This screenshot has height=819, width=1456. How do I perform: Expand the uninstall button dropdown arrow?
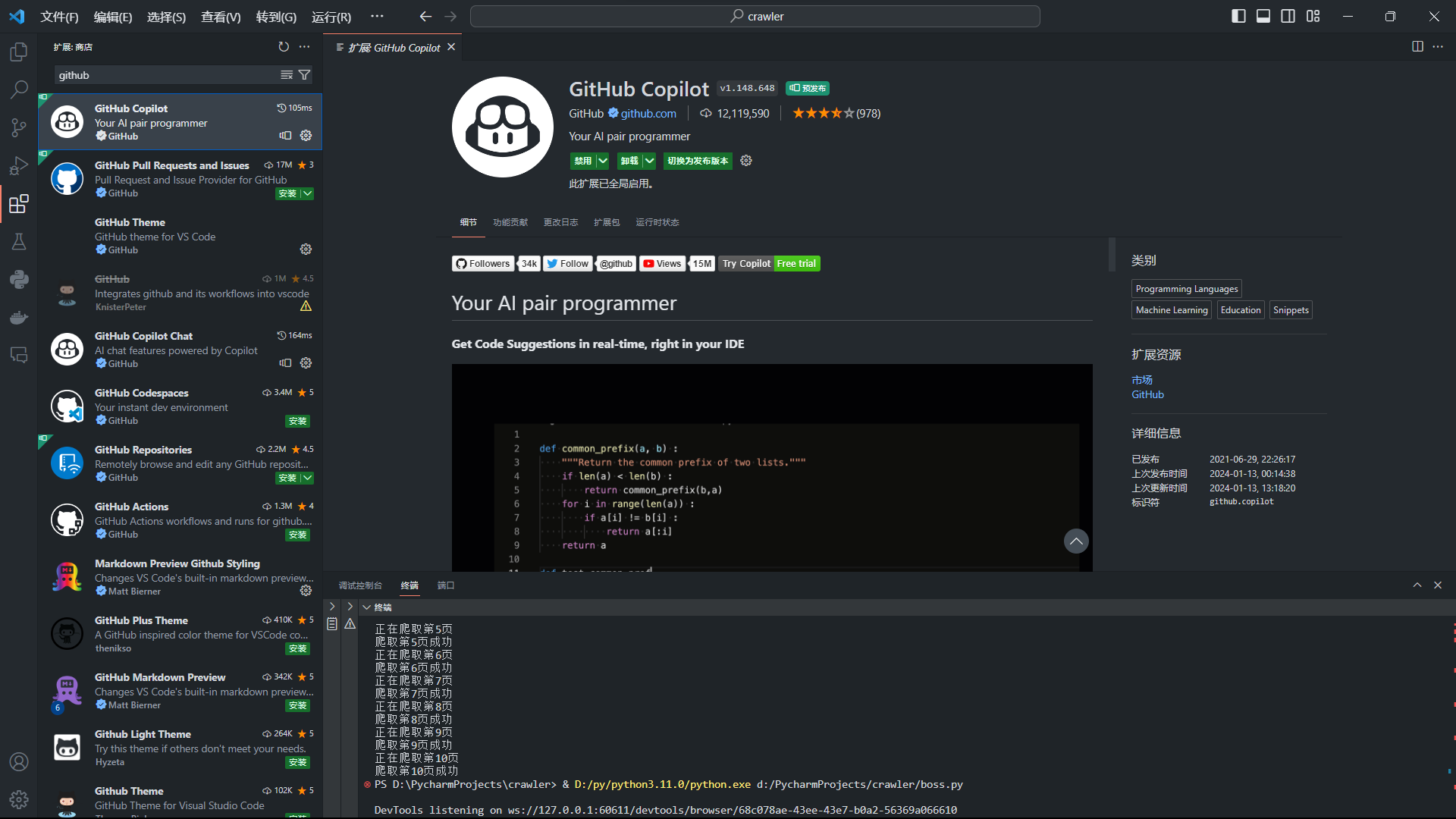click(650, 161)
